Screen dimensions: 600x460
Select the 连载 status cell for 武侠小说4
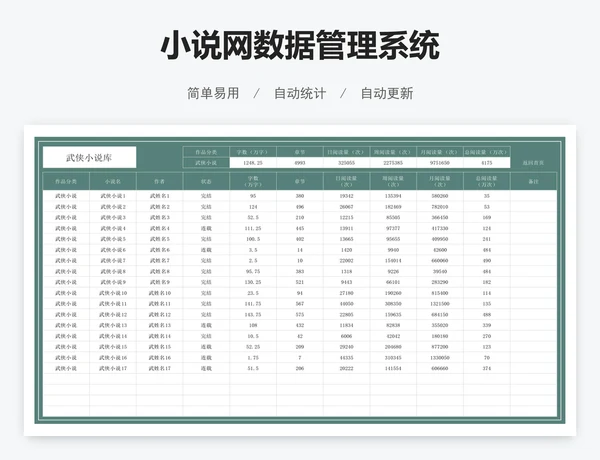(x=206, y=228)
